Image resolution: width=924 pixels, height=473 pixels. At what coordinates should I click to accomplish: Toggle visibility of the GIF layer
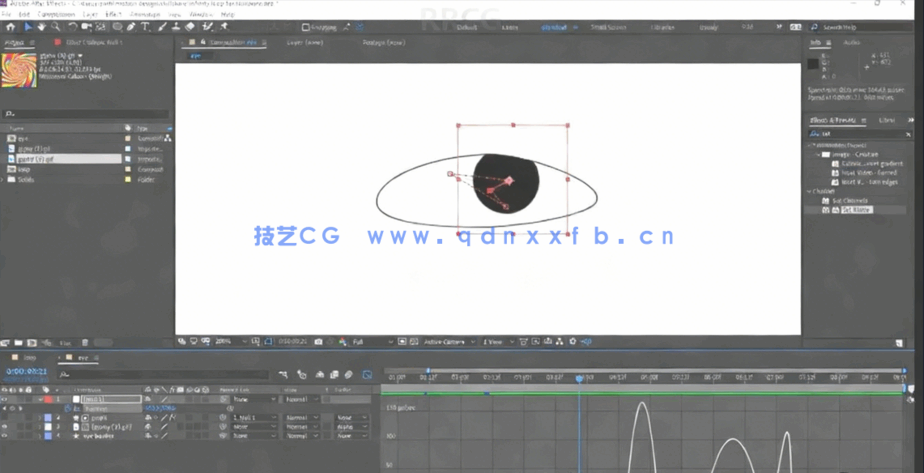tap(5, 426)
